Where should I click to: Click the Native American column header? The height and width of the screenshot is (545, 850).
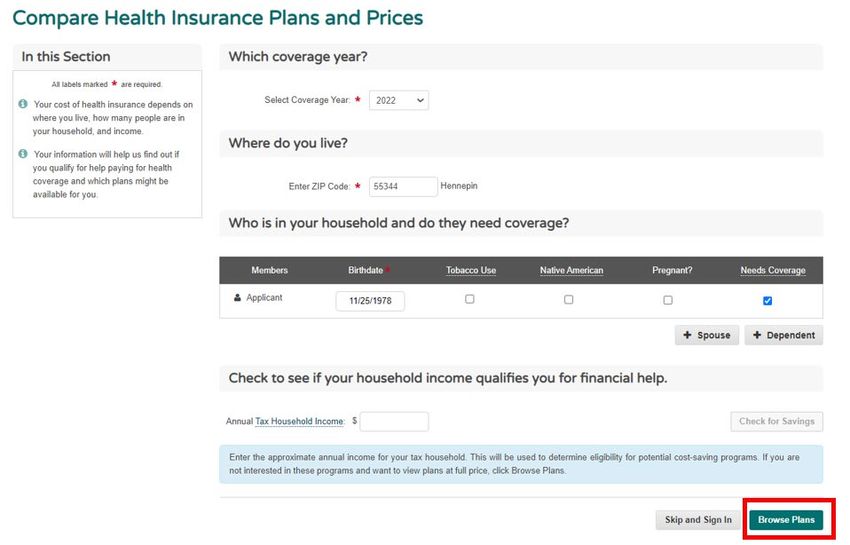(x=571, y=270)
